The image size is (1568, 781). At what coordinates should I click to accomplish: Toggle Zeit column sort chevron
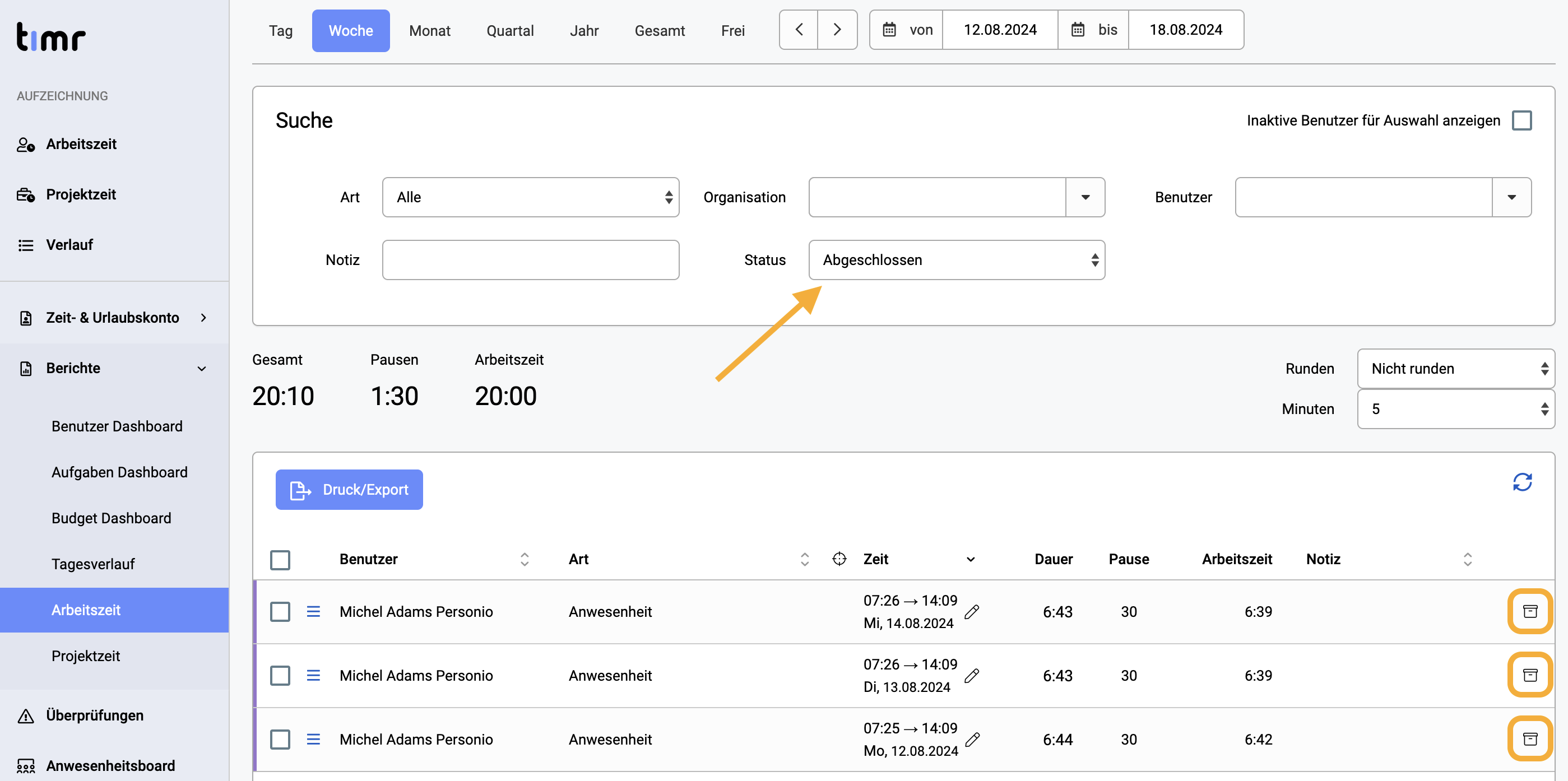pyautogui.click(x=970, y=560)
